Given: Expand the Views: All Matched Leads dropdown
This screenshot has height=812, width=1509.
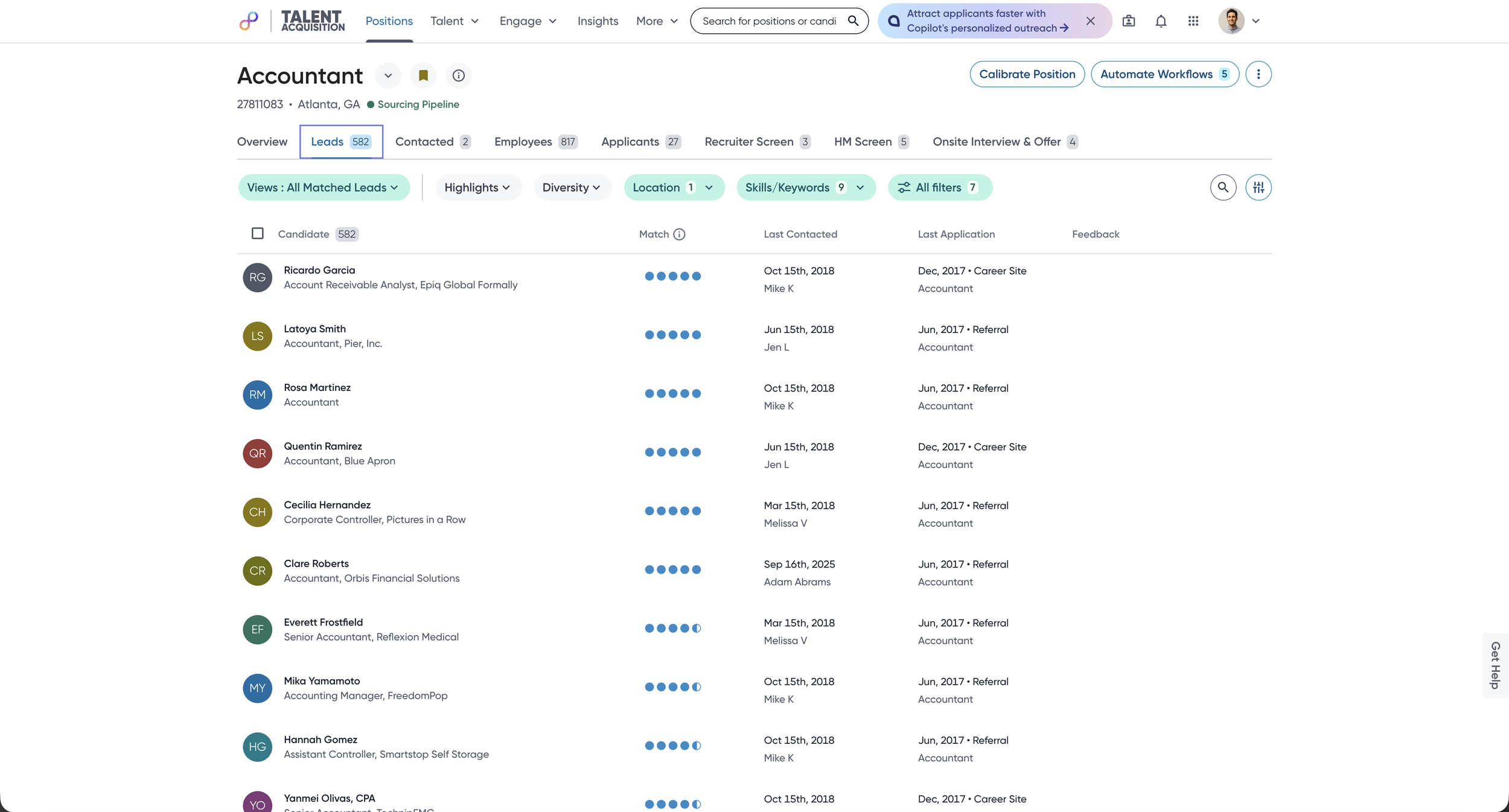Looking at the screenshot, I should (x=324, y=188).
